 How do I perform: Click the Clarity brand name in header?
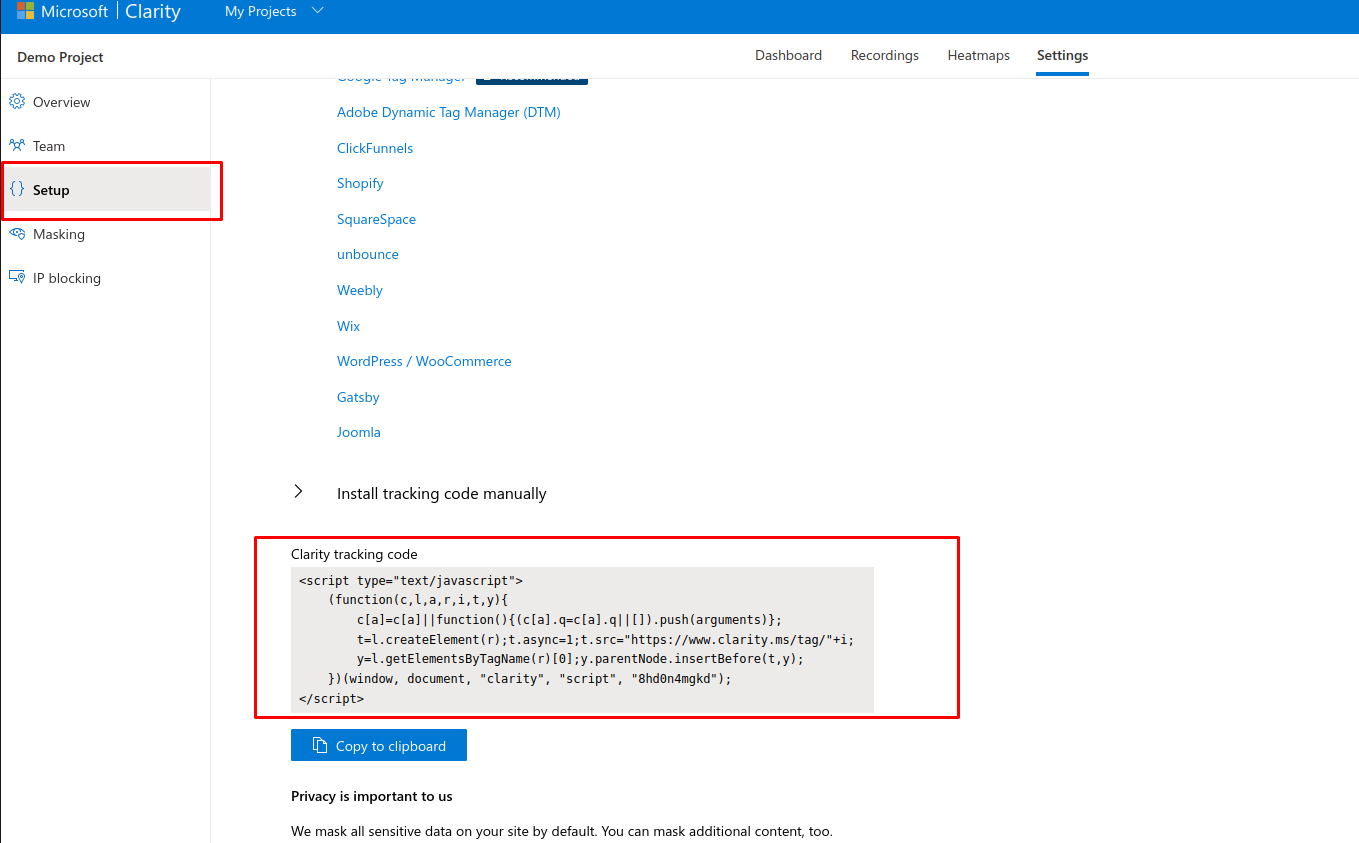pos(153,12)
